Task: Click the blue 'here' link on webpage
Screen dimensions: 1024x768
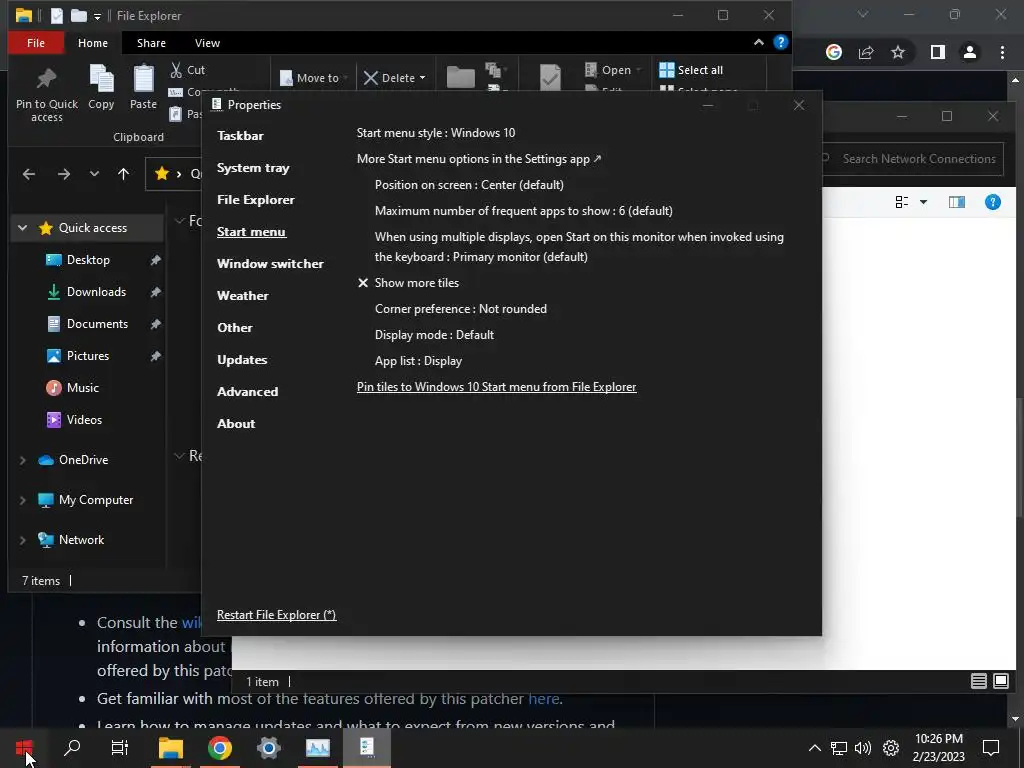Action: tap(543, 699)
